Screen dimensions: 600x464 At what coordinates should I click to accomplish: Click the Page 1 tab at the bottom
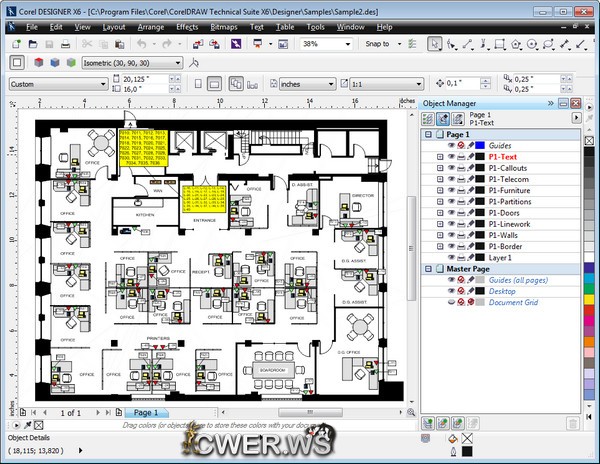146,412
